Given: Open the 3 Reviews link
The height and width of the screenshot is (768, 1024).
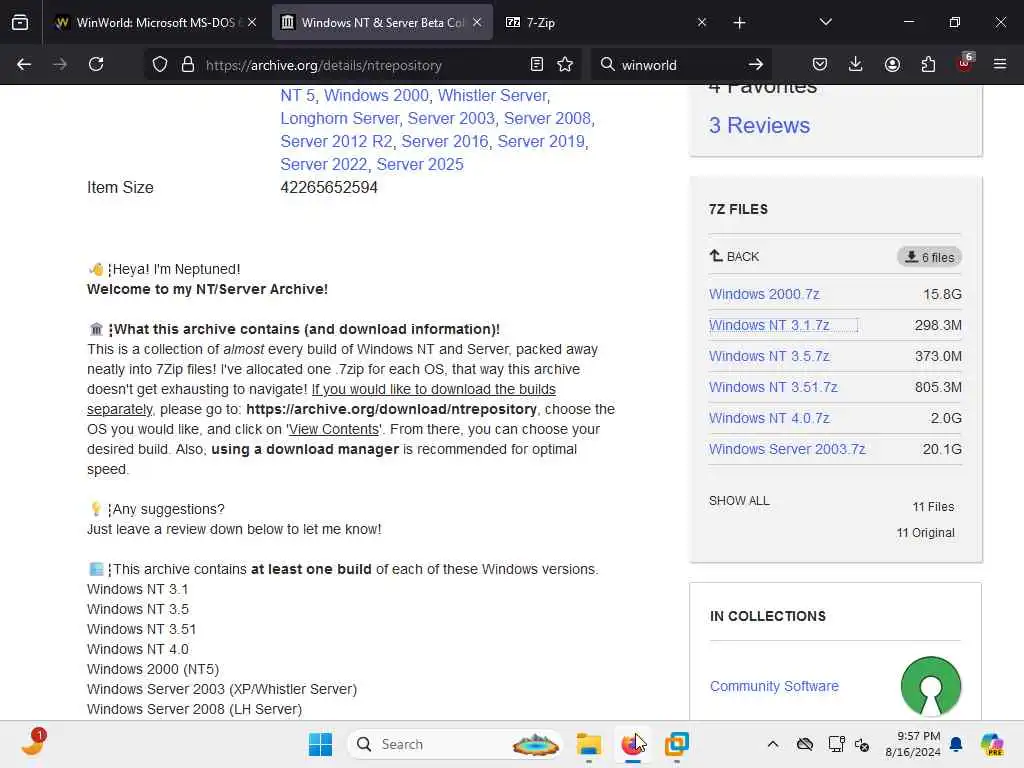Looking at the screenshot, I should tap(760, 125).
